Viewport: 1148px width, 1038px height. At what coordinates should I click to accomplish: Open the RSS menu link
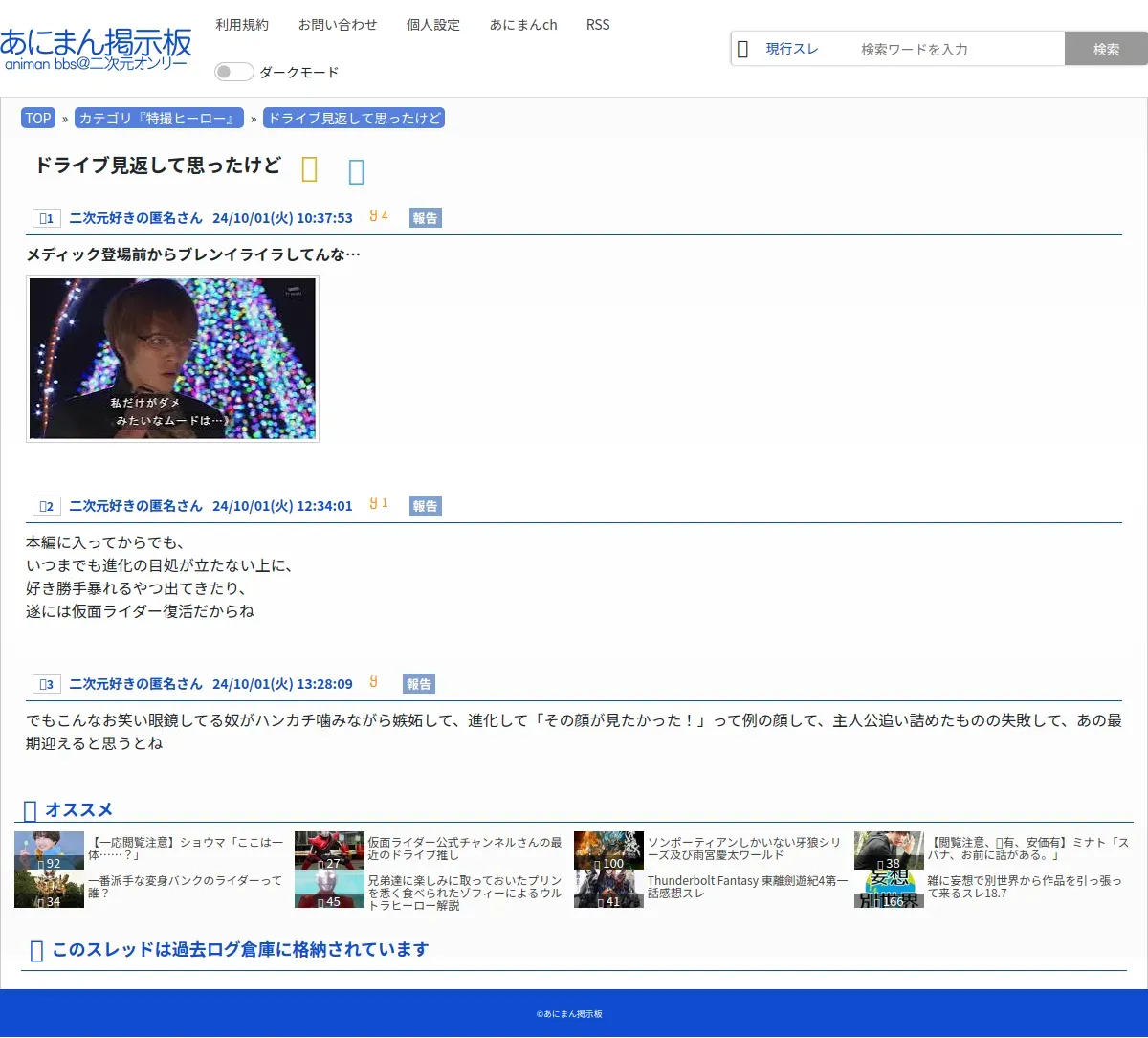[x=598, y=25]
